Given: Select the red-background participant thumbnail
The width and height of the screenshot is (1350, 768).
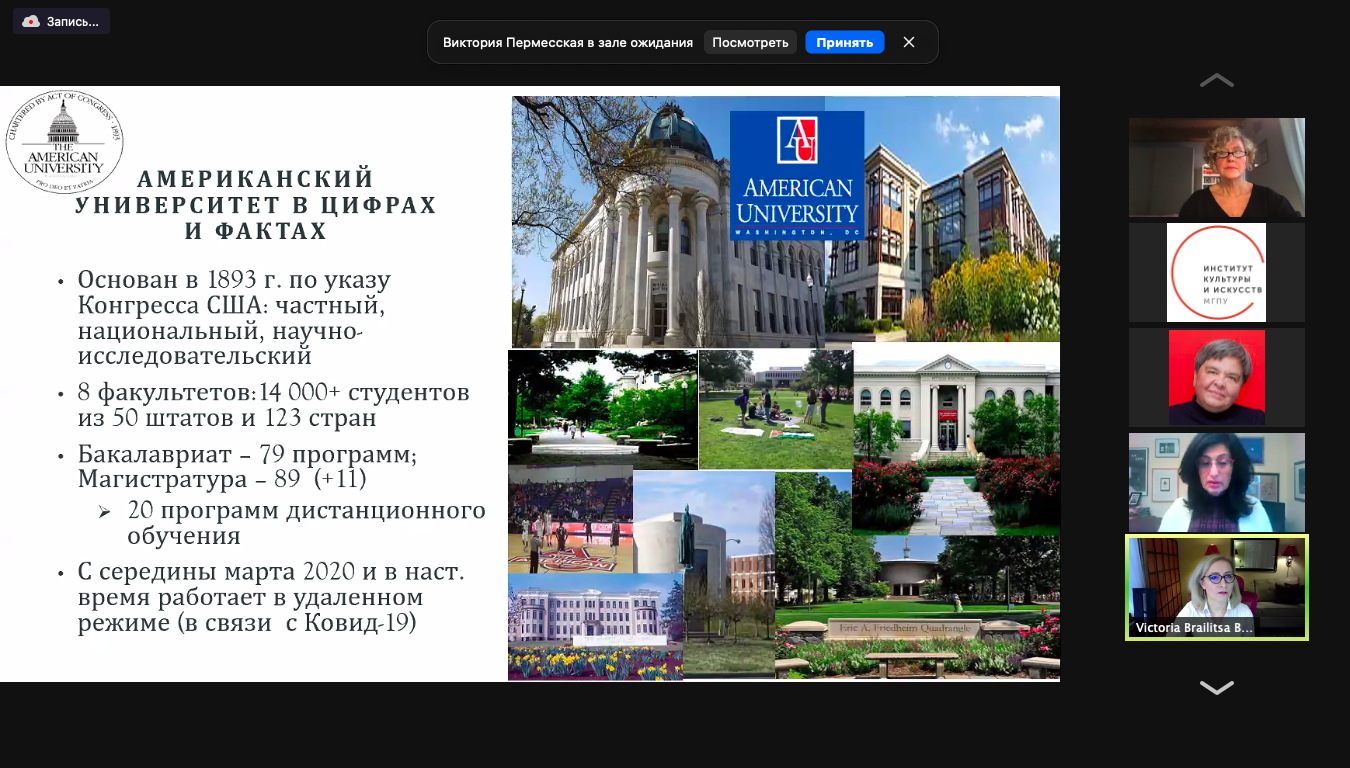Looking at the screenshot, I should 1216,377.
